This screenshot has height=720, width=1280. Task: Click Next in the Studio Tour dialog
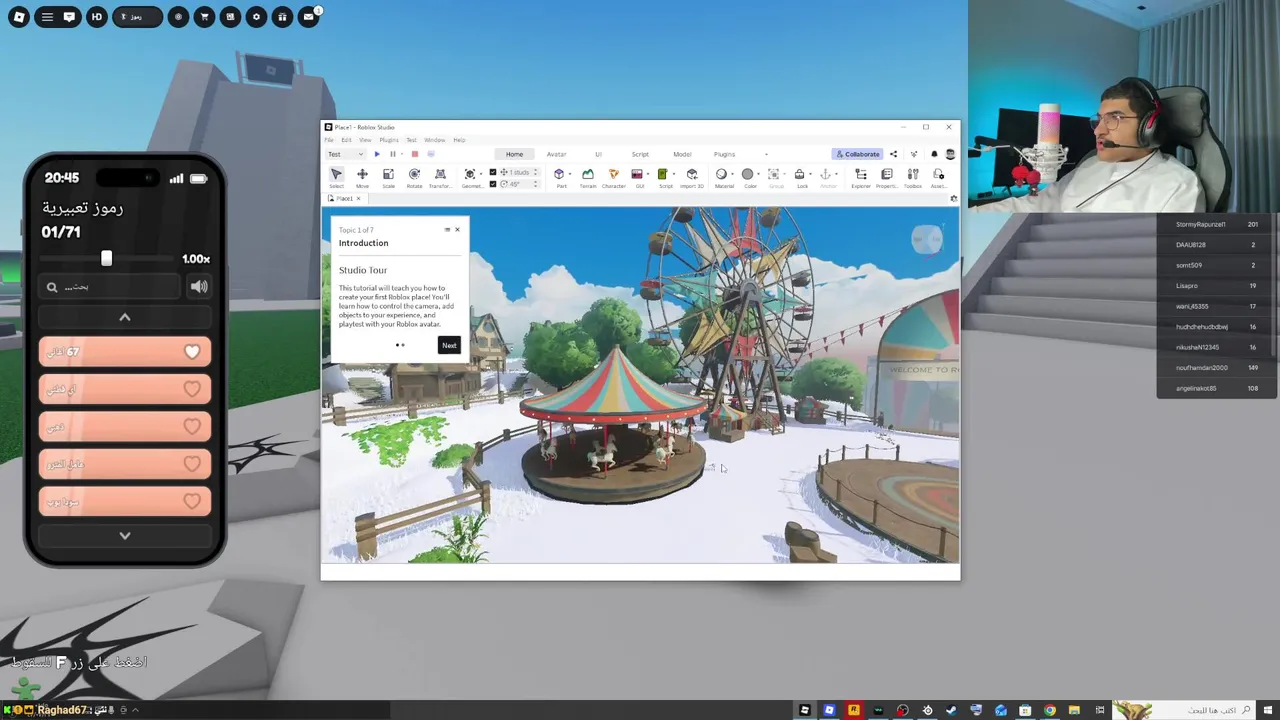[x=449, y=345]
